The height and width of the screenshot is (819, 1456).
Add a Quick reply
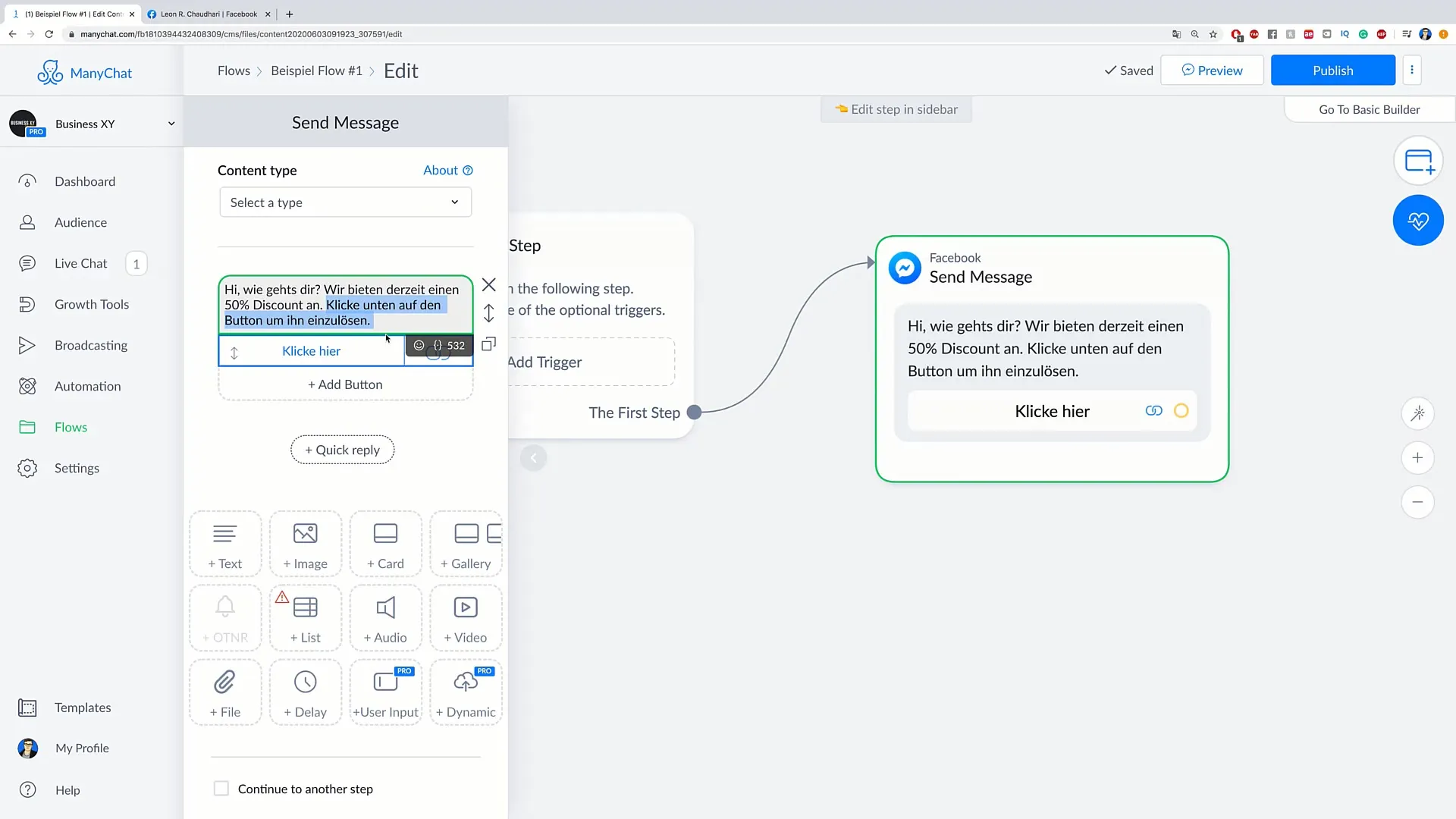tap(342, 450)
